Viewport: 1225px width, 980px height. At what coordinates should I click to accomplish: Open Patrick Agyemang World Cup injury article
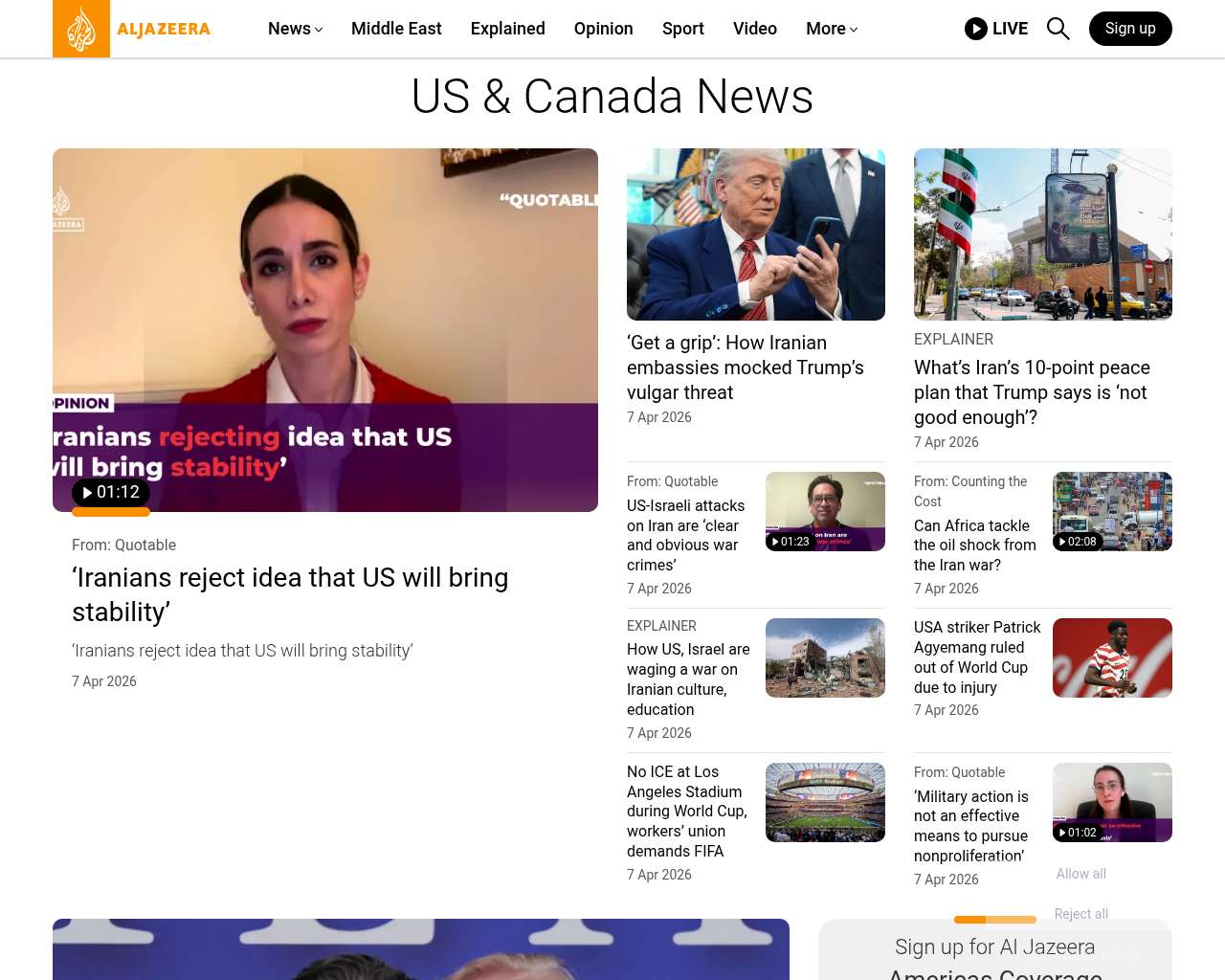click(977, 657)
